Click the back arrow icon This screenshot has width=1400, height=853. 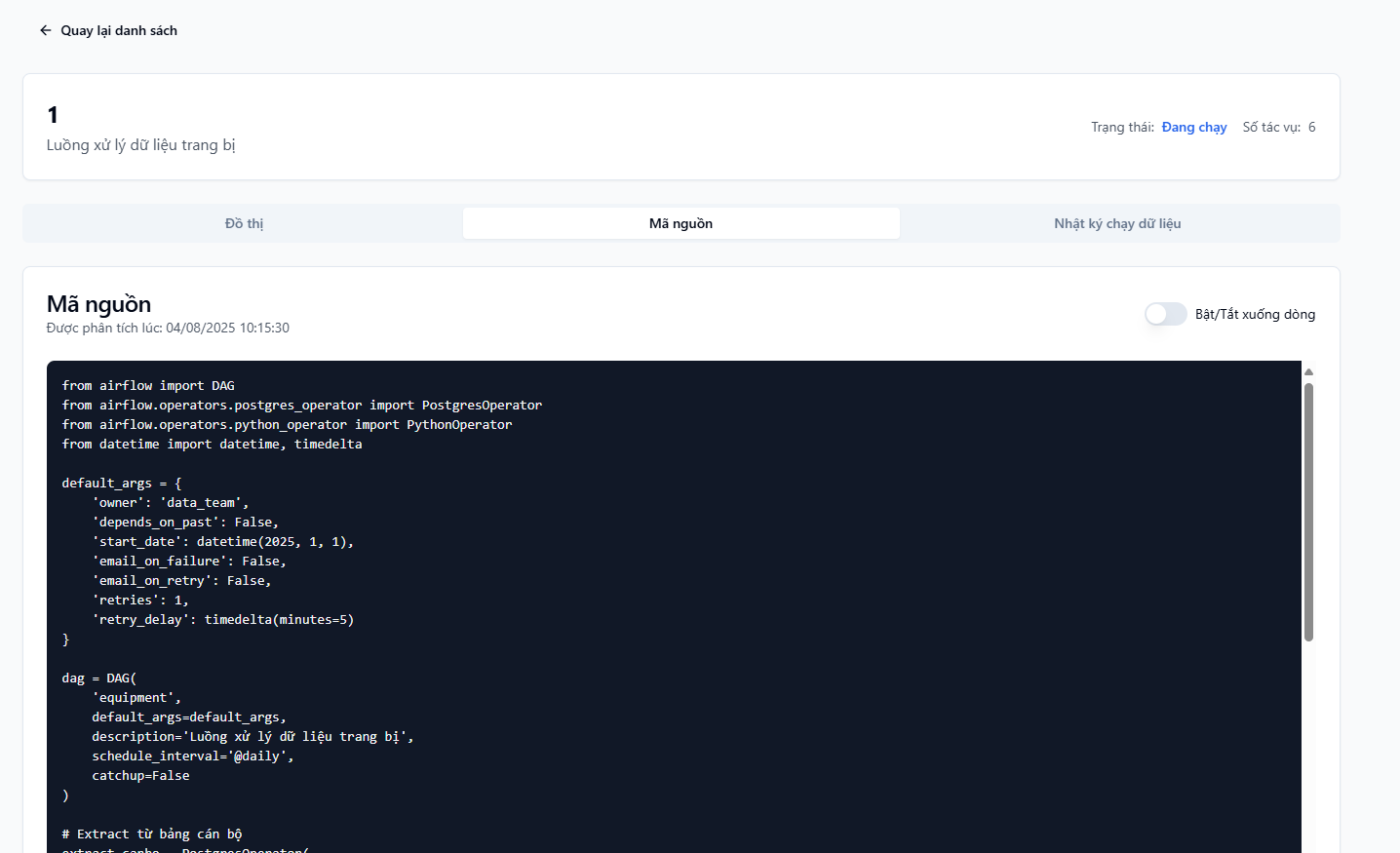point(45,30)
